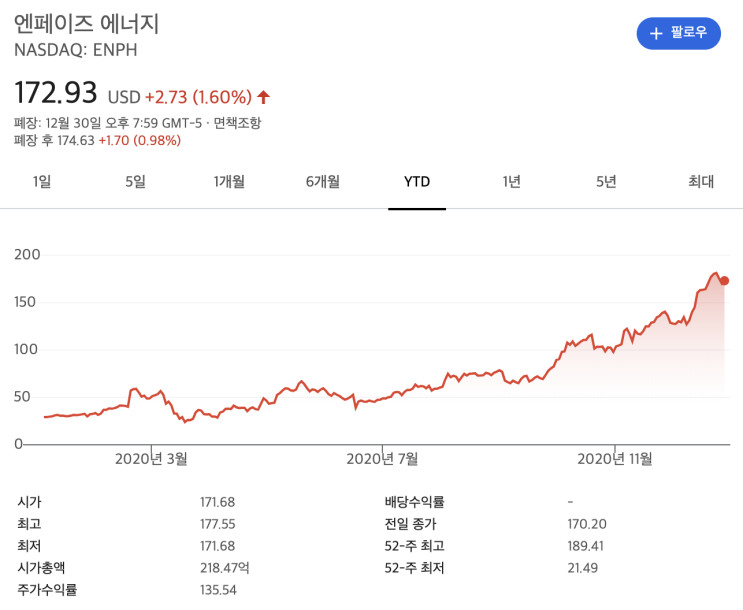This screenshot has width=743, height=610.
Task: Select the 5일 time range tab
Action: (x=135, y=182)
